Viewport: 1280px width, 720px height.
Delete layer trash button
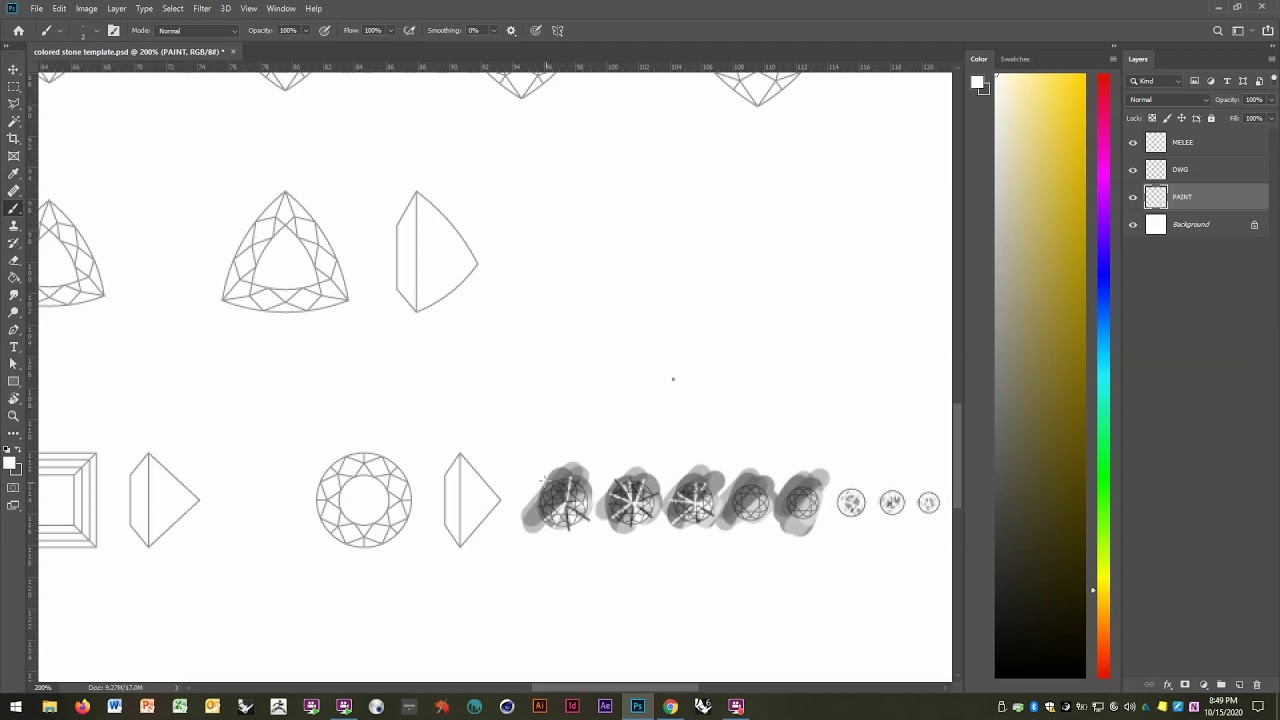coord(1257,685)
